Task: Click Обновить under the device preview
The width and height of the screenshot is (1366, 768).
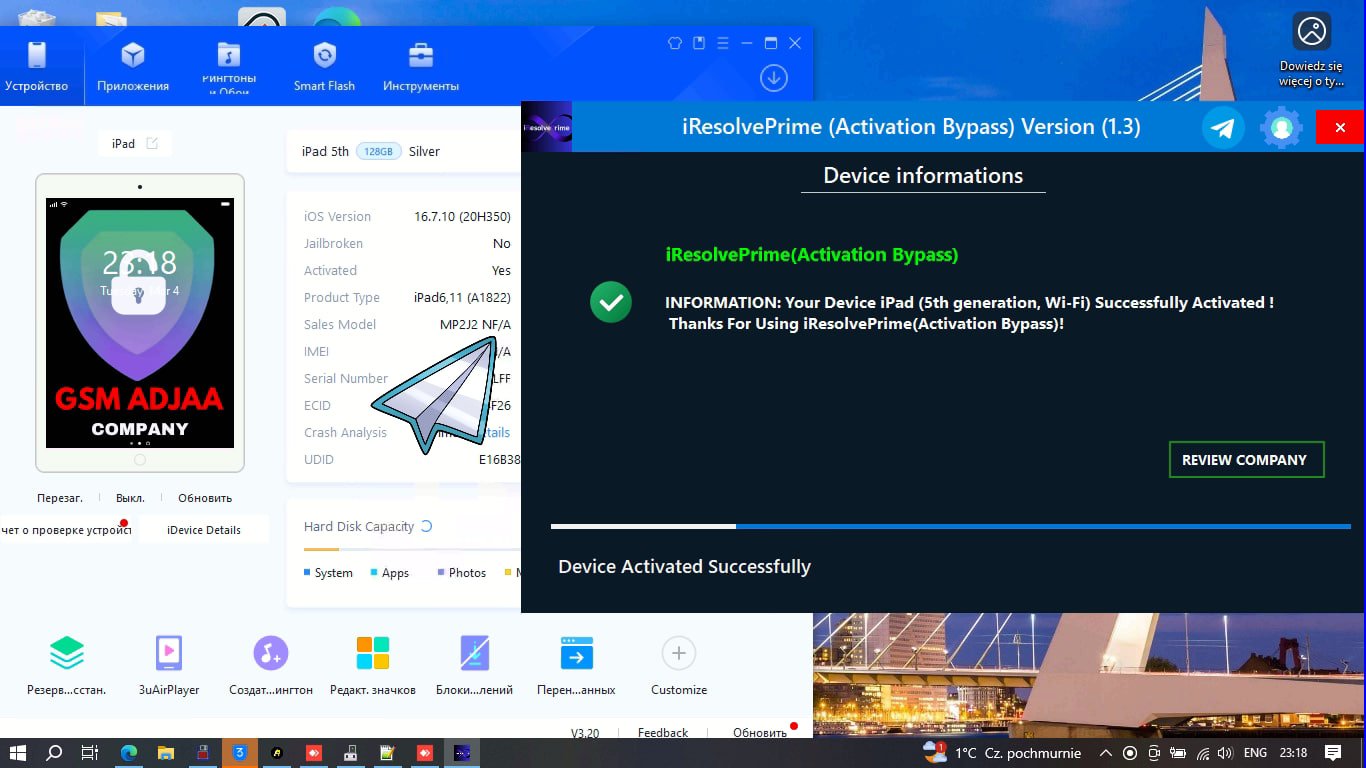Action: tap(205, 498)
